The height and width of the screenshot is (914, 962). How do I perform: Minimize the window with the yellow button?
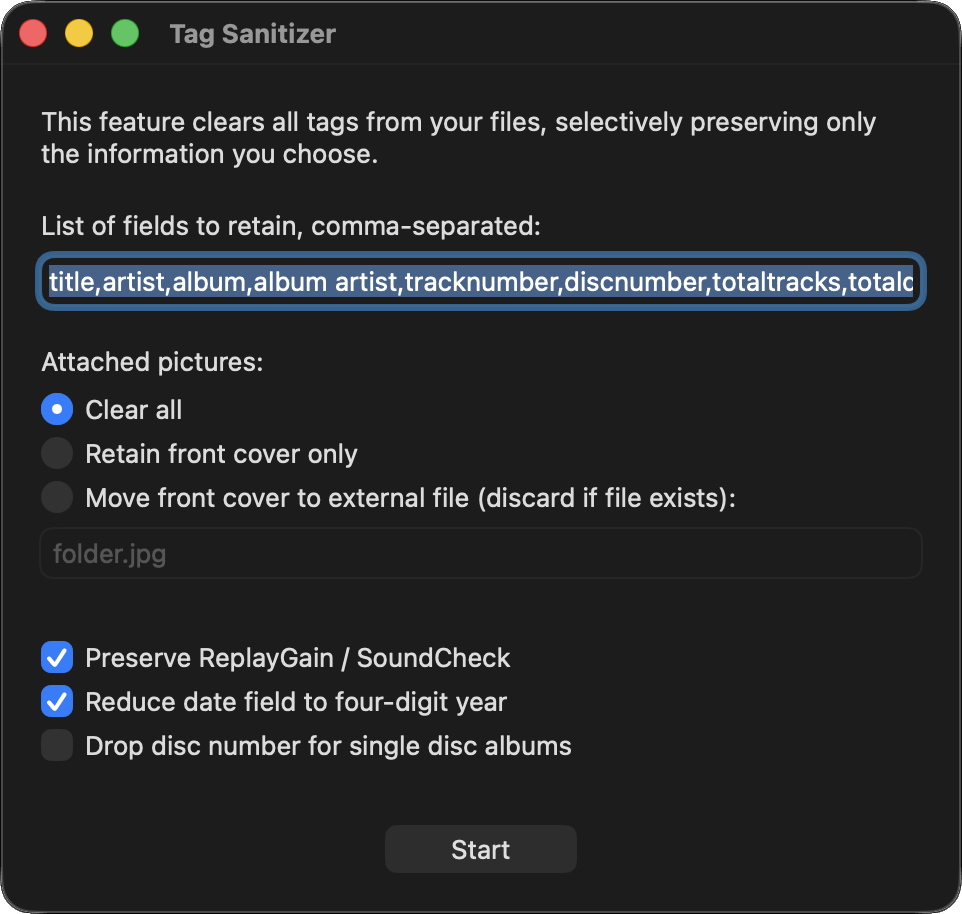(x=79, y=34)
